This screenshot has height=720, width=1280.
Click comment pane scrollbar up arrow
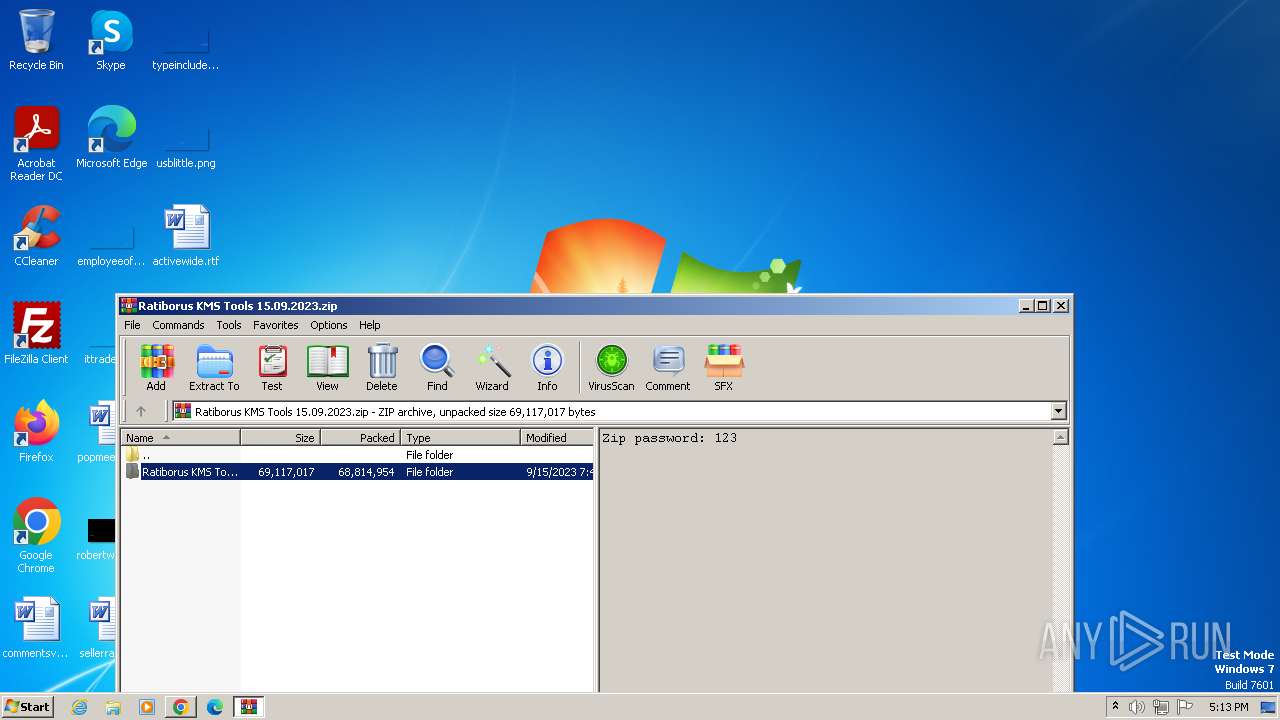pyautogui.click(x=1061, y=437)
